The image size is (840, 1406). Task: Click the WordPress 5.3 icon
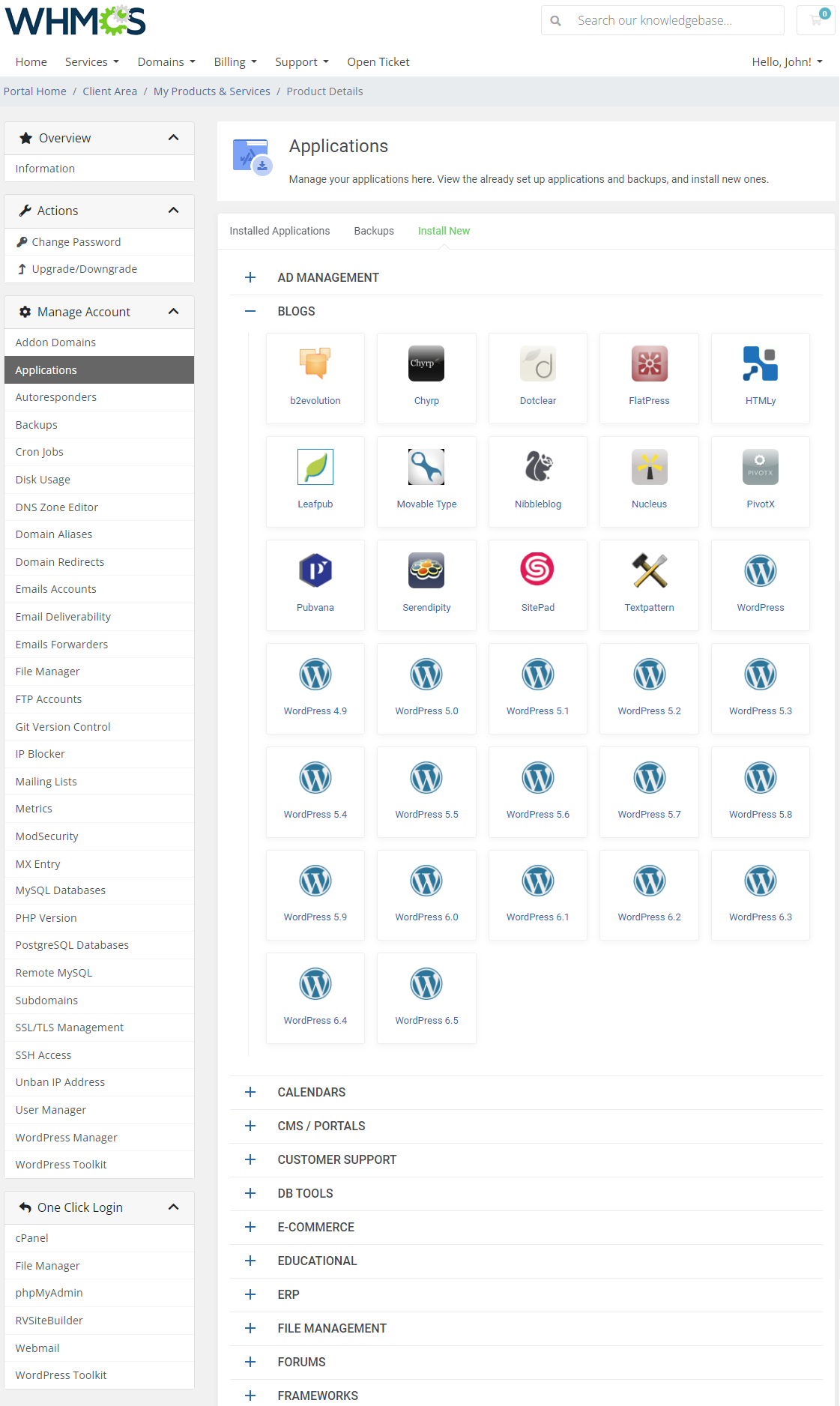coord(761,674)
